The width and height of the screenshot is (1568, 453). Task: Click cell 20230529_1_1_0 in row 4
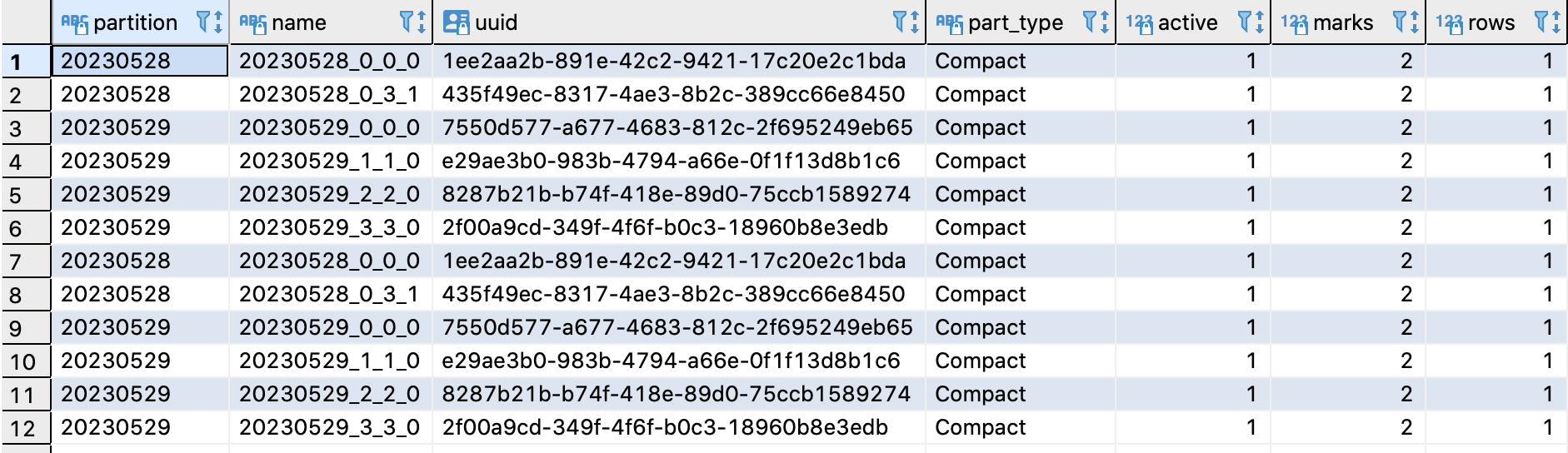click(x=330, y=161)
